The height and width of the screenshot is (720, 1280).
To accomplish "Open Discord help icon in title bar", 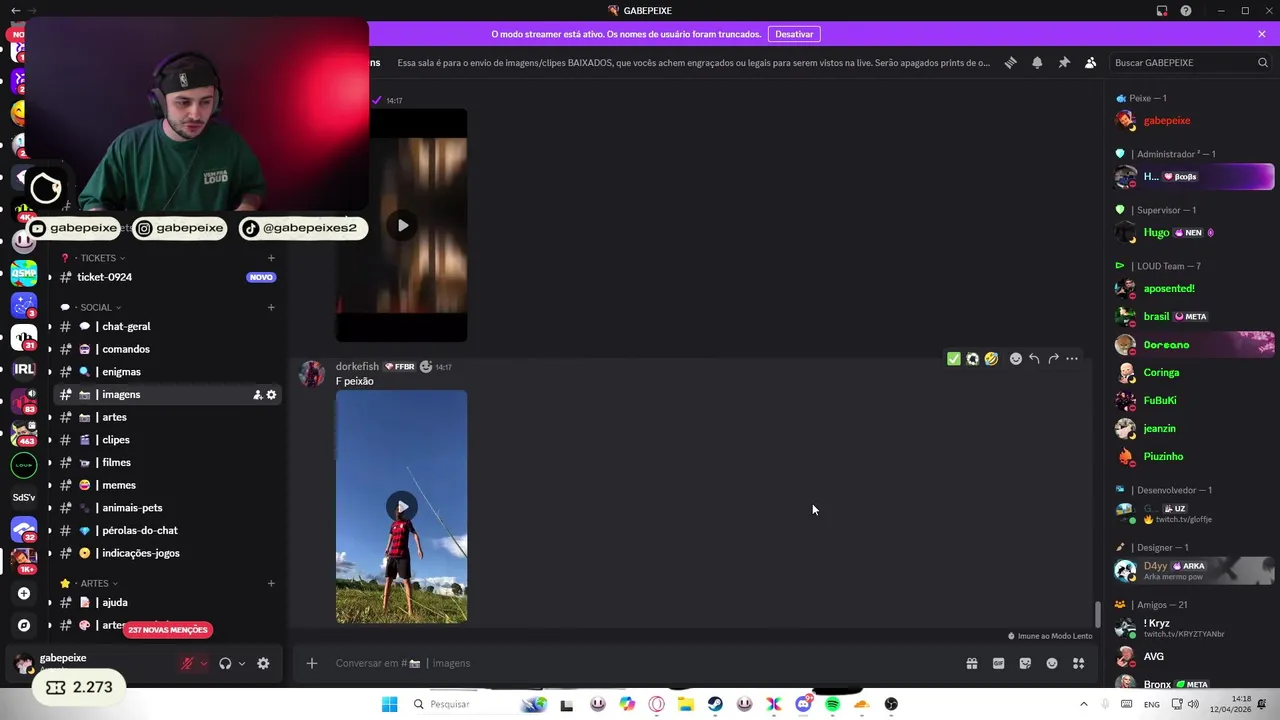I will click(x=1186, y=11).
